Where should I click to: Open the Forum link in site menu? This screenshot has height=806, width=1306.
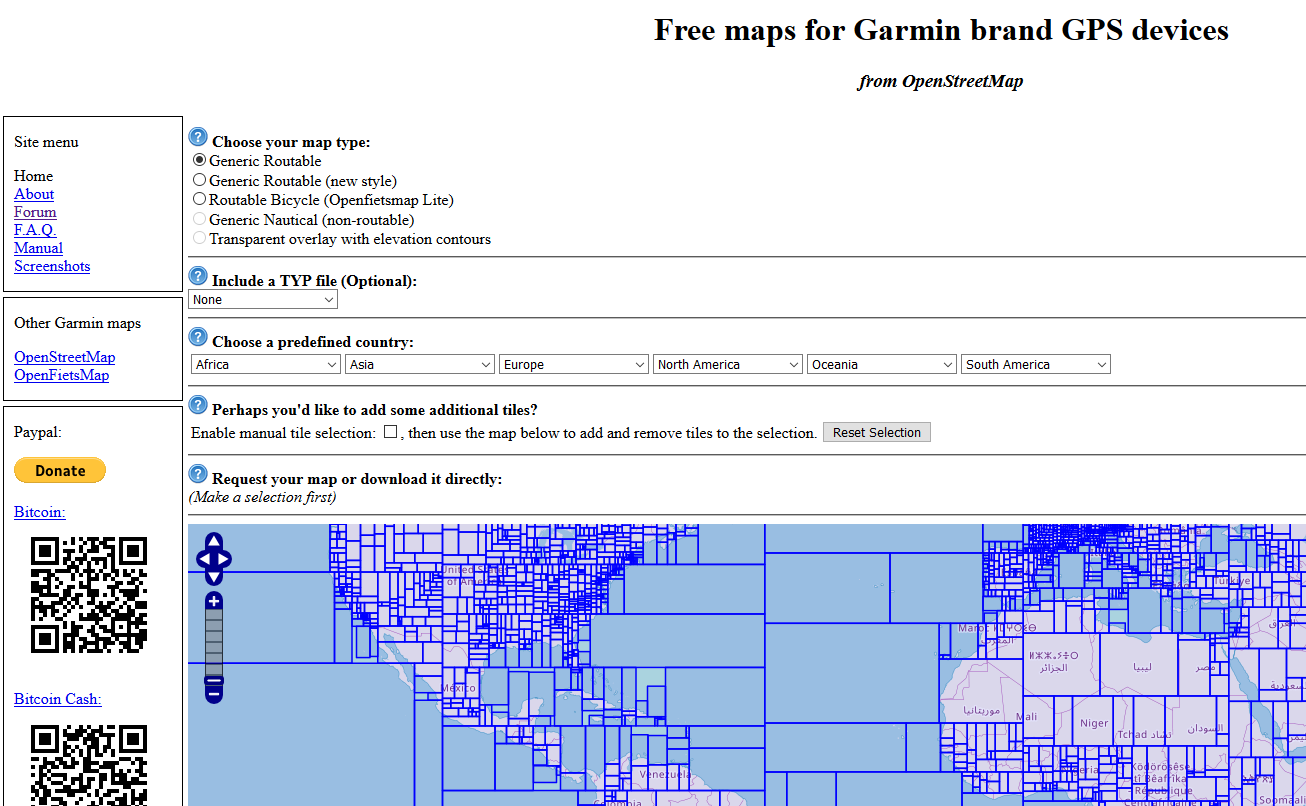coord(35,212)
